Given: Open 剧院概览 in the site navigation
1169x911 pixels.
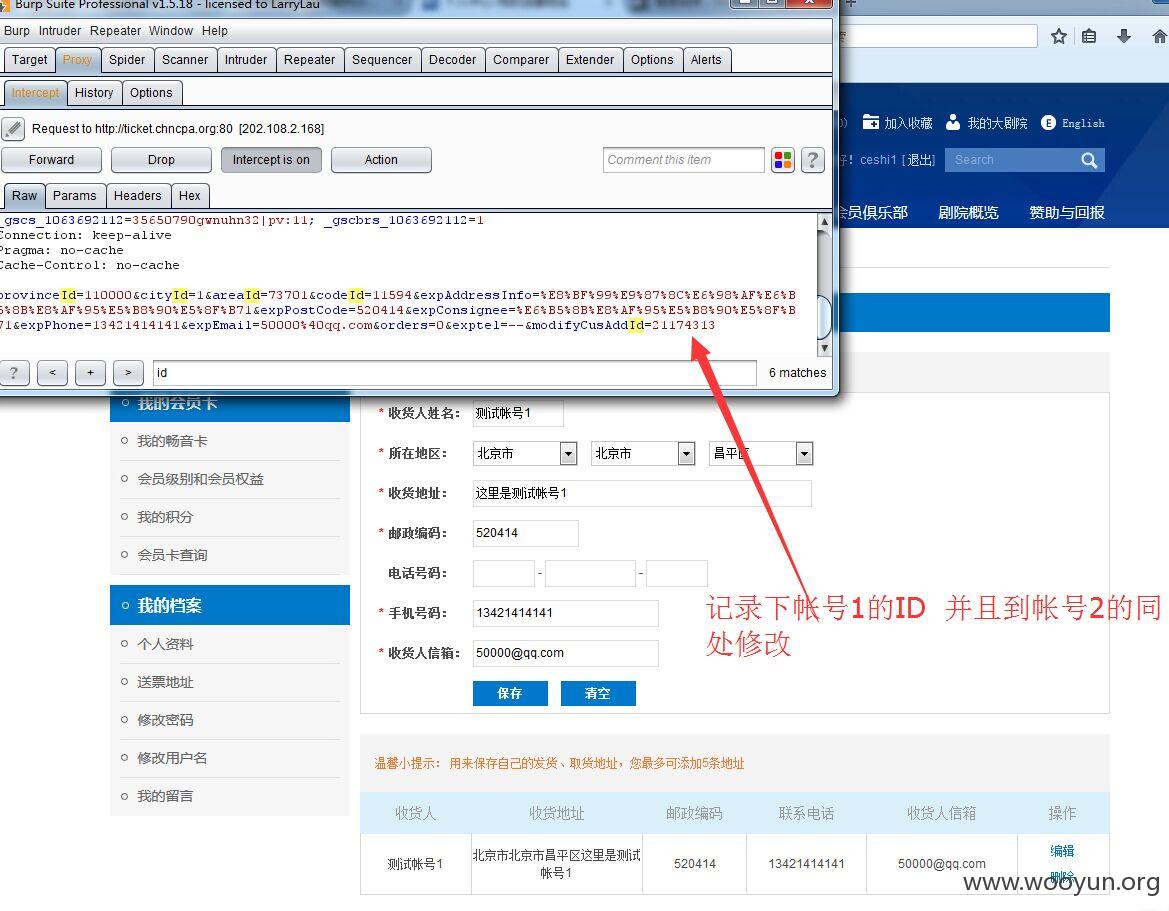Looking at the screenshot, I should (x=968, y=212).
